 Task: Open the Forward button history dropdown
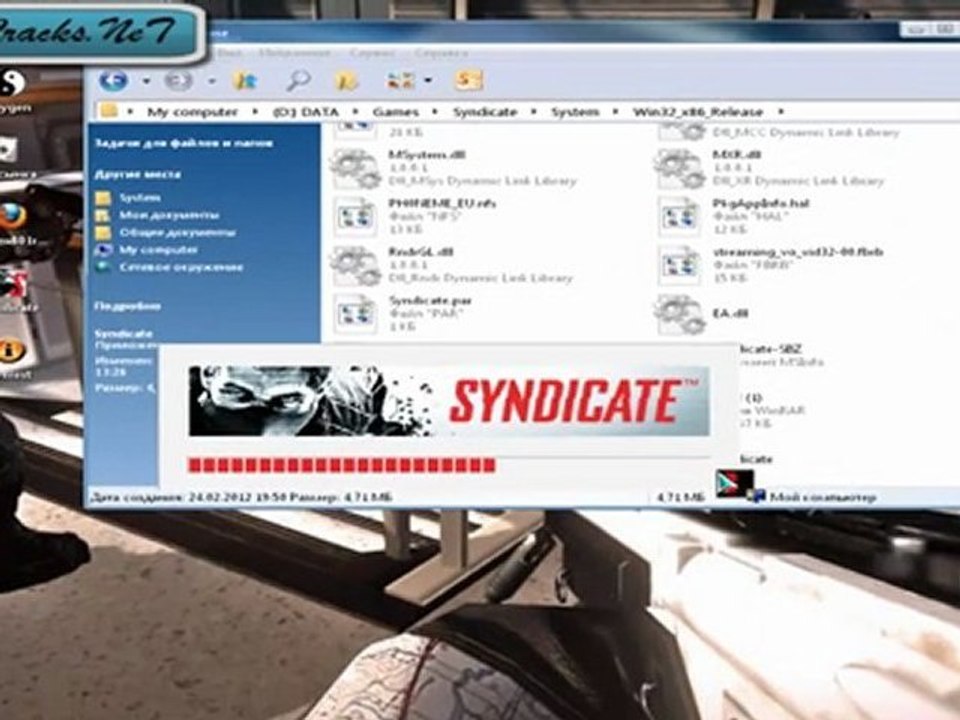(x=211, y=80)
